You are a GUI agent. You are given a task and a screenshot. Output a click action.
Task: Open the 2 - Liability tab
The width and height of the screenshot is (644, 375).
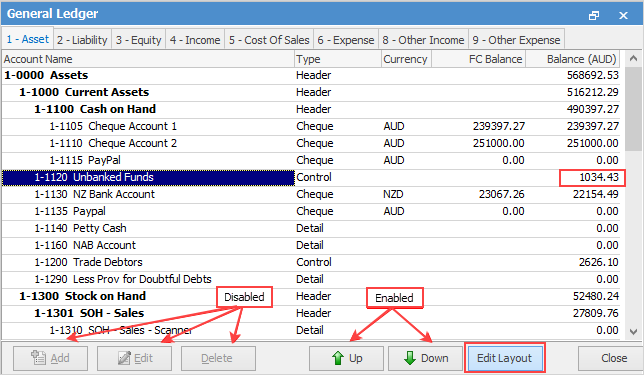82,40
